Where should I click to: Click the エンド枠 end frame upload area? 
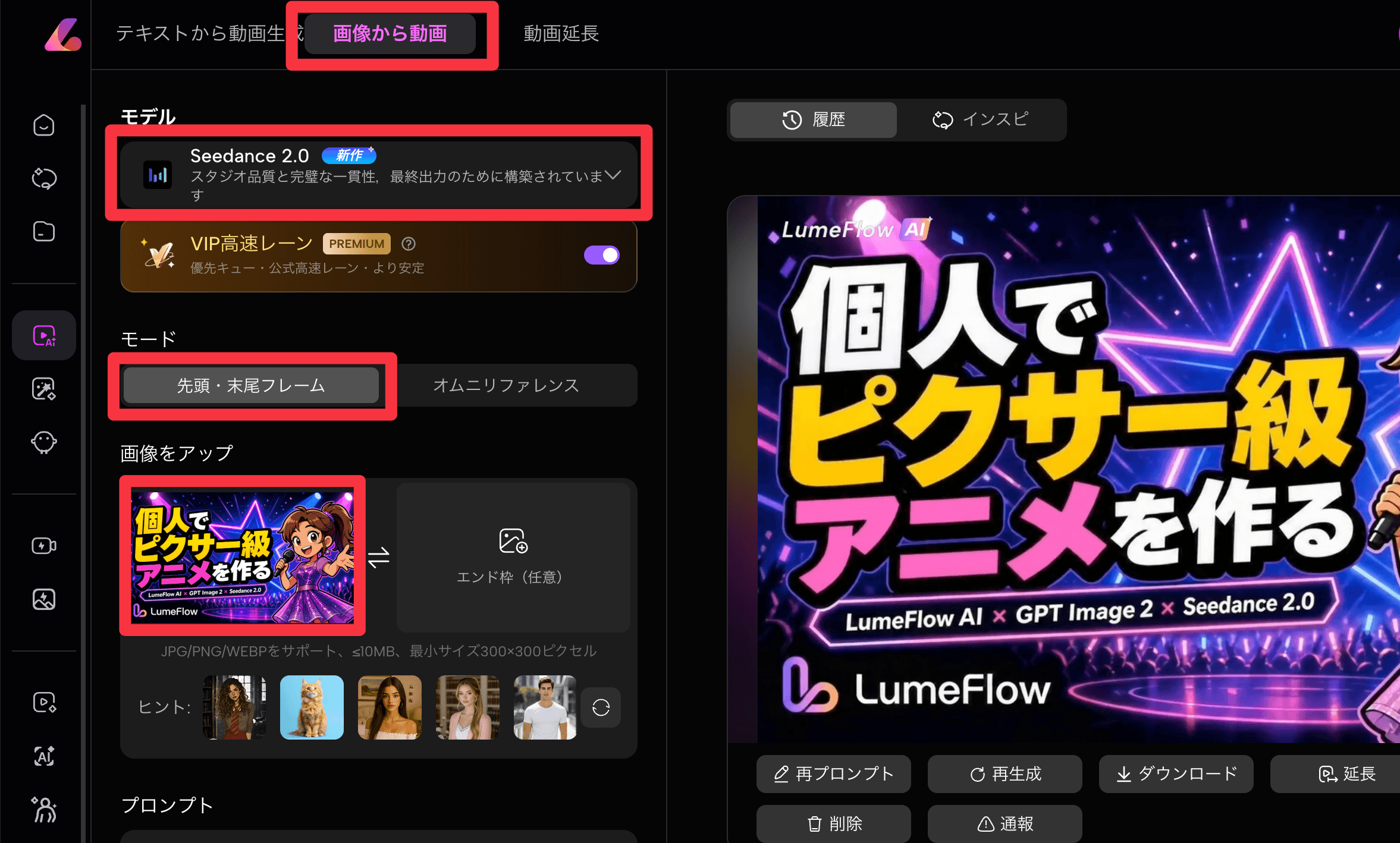tap(514, 557)
